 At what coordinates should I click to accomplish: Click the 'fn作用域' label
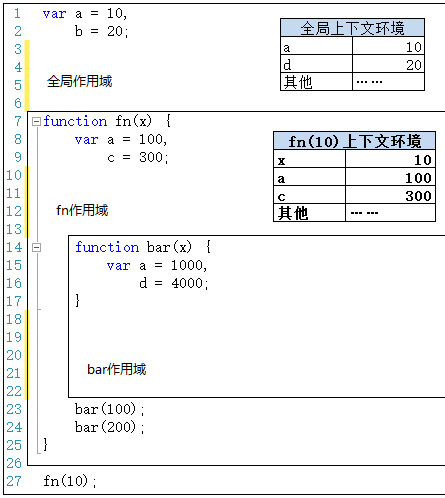[x=82, y=210]
